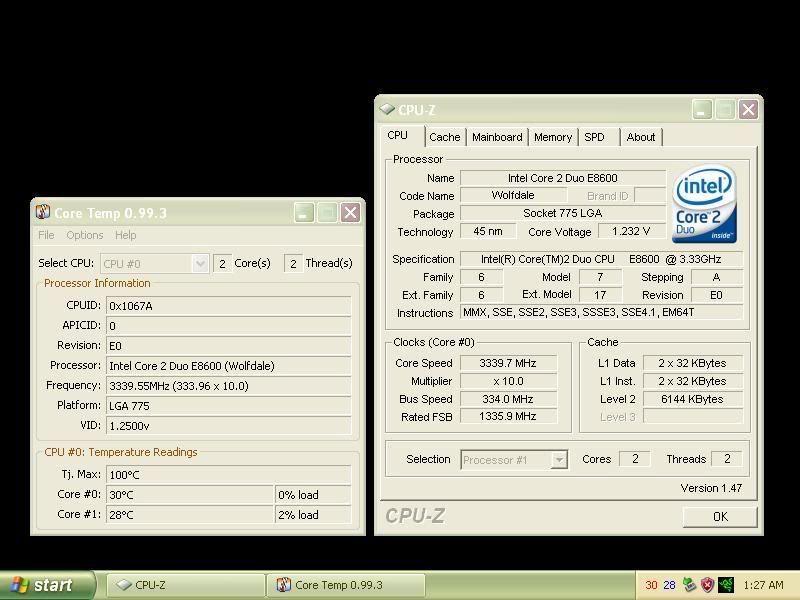Image resolution: width=800 pixels, height=600 pixels.
Task: Click the Package value Socket 775 LGA
Action: tap(563, 213)
